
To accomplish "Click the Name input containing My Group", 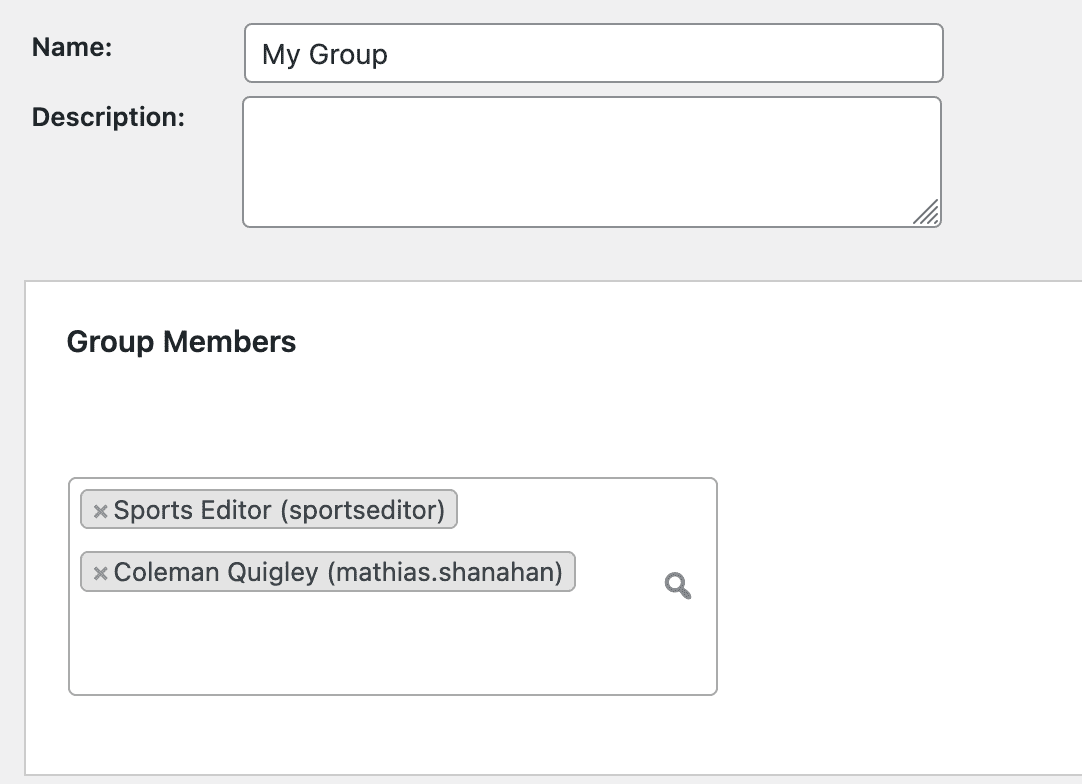I will (x=594, y=53).
